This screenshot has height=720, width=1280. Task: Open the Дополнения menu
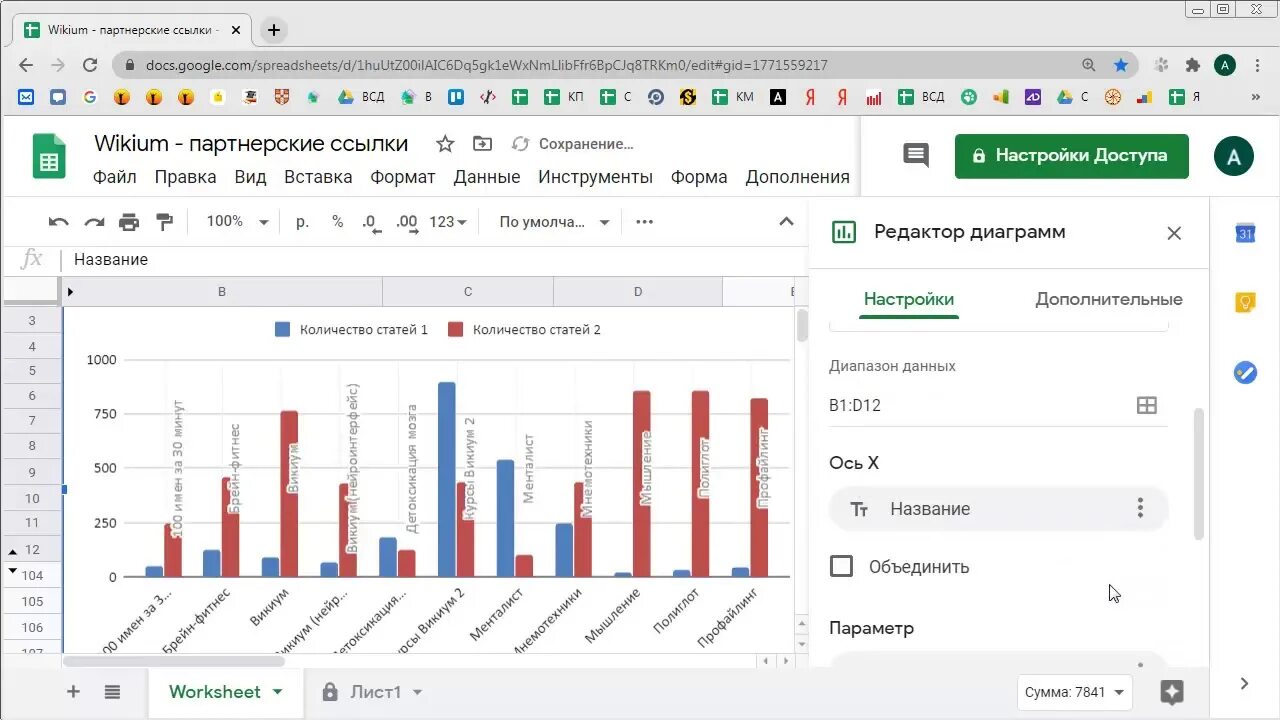point(797,177)
